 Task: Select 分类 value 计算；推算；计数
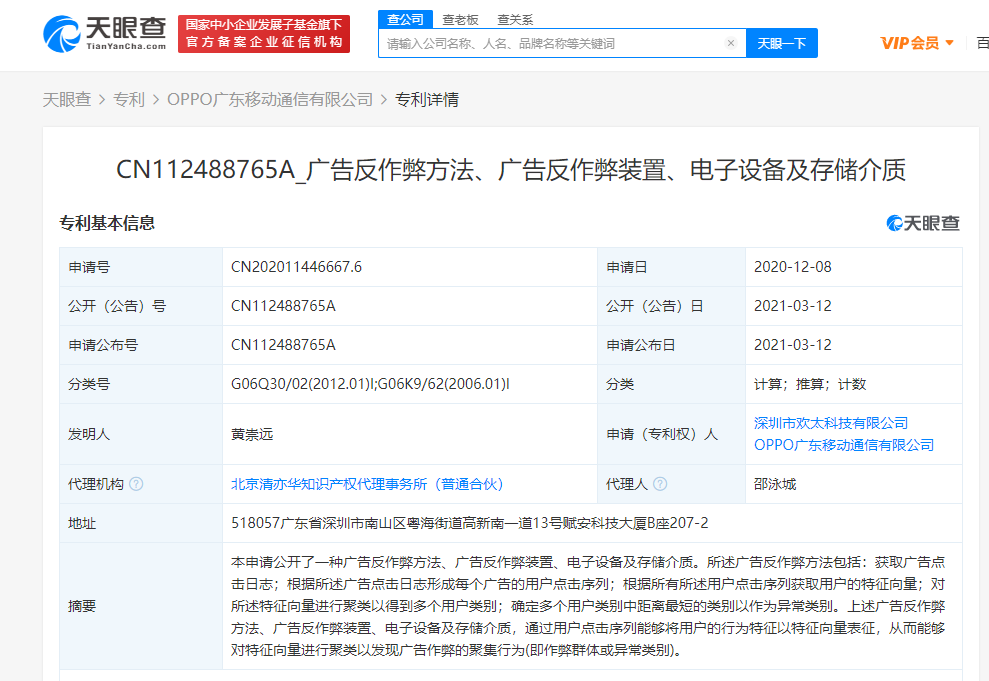pyautogui.click(x=810, y=384)
